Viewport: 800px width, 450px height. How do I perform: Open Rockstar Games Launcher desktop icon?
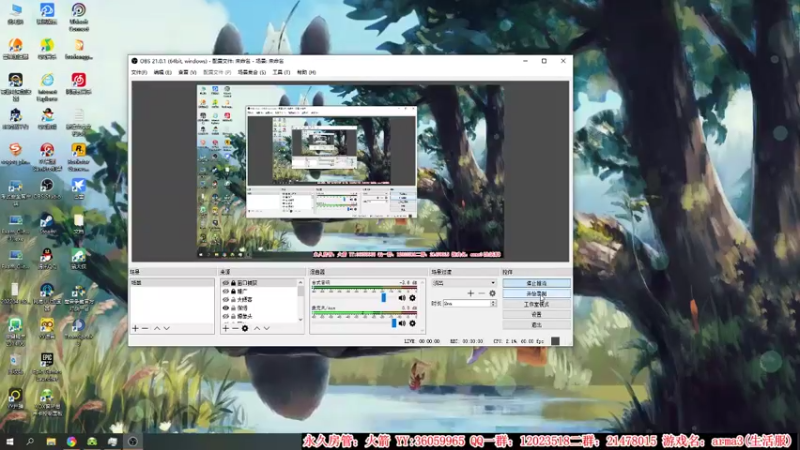click(x=79, y=157)
